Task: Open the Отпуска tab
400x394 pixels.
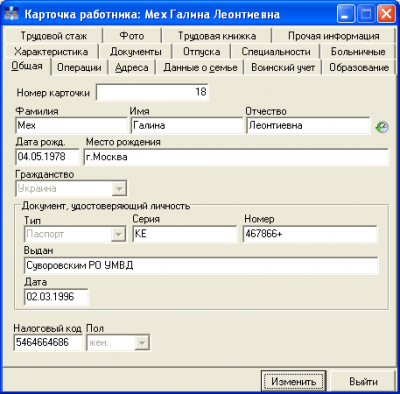Action: point(202,51)
